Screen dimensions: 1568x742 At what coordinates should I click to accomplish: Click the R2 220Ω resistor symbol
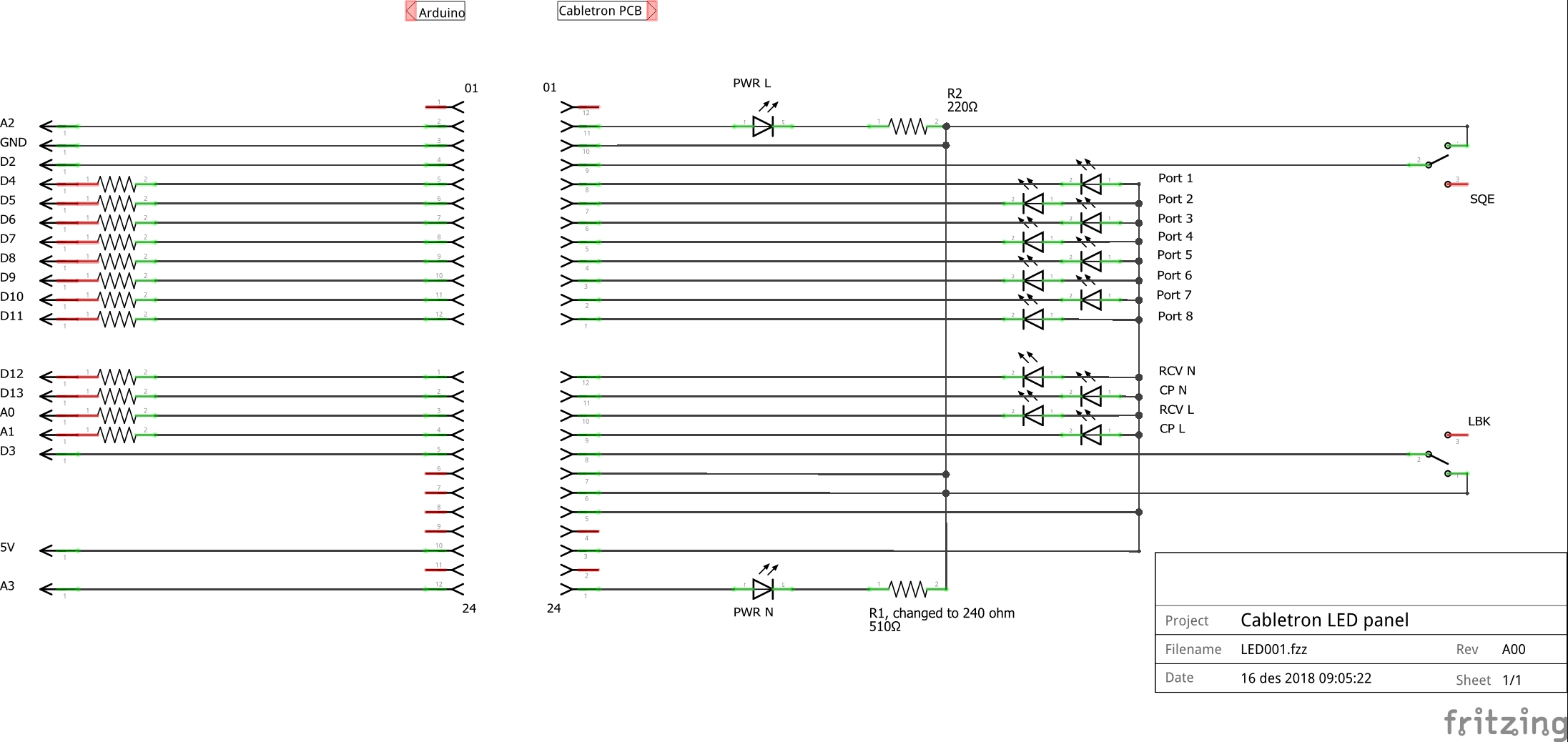tap(908, 127)
